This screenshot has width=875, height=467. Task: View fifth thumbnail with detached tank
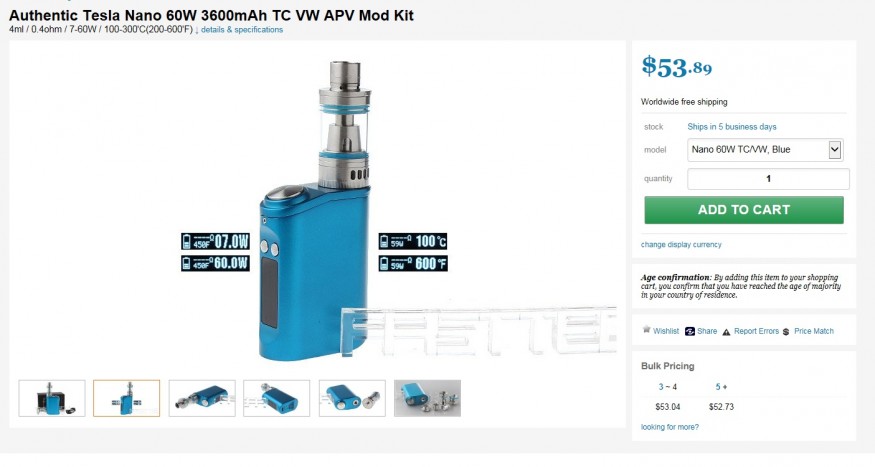352,398
